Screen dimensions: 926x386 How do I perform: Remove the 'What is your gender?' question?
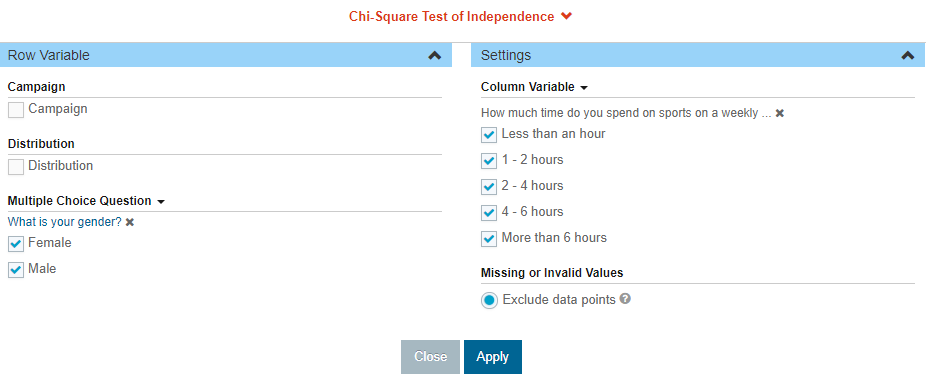[x=130, y=223]
